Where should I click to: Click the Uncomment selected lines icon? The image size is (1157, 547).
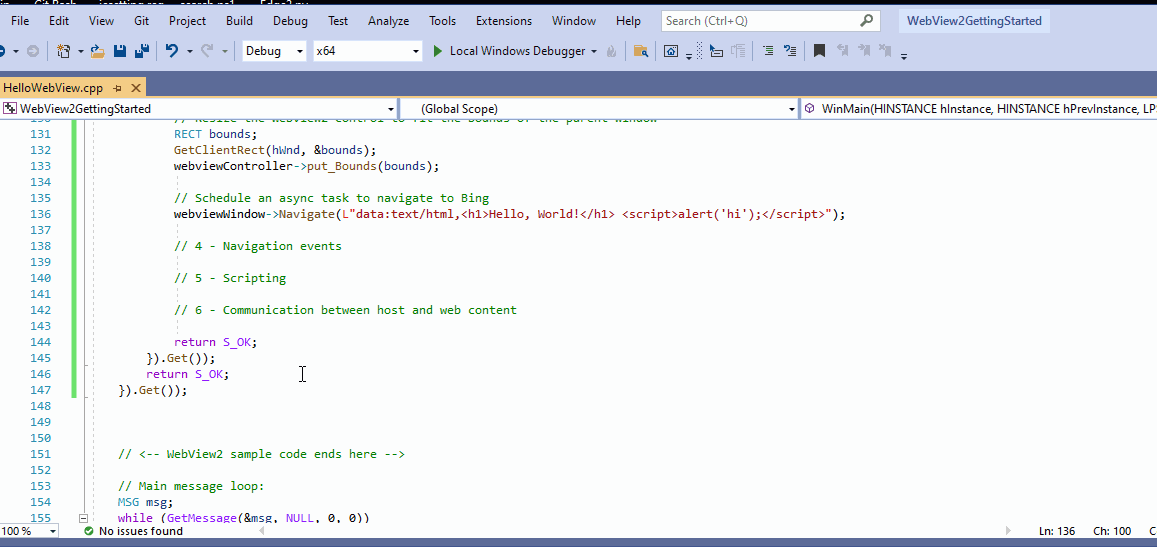pos(790,51)
